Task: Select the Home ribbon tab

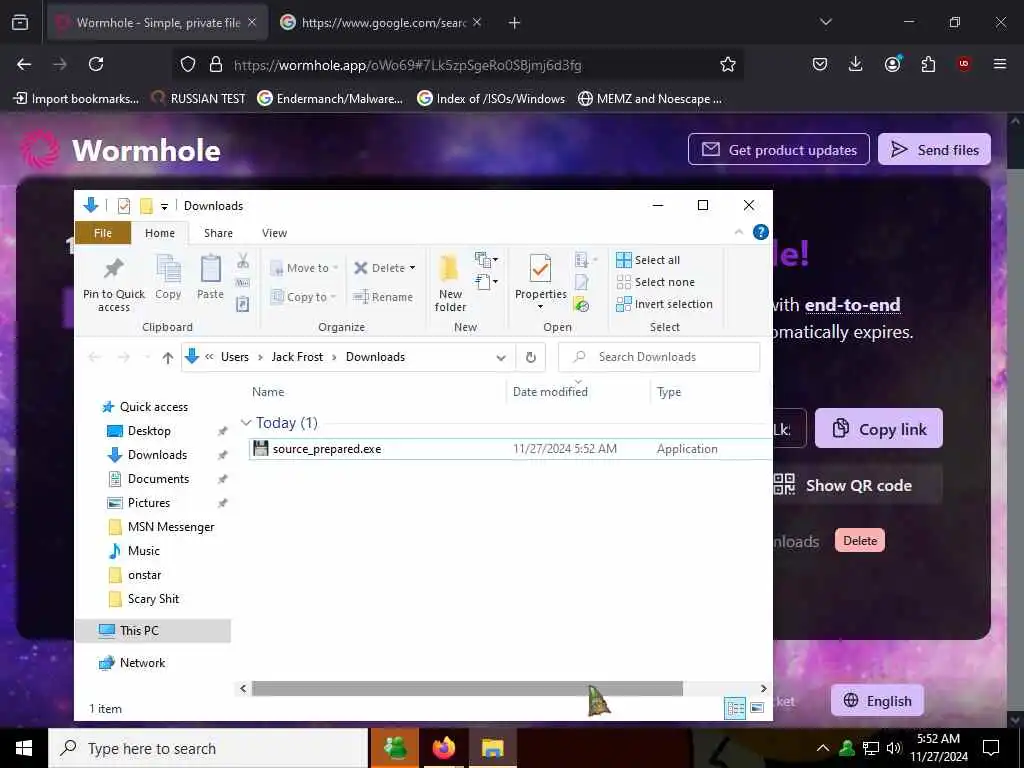Action: [x=160, y=233]
